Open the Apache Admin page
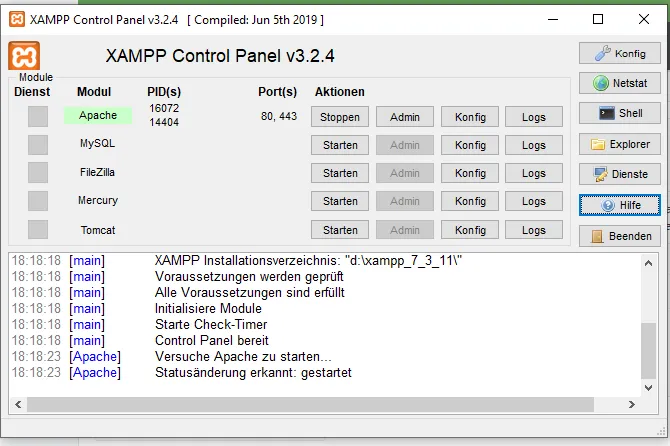670x446 pixels. pyautogui.click(x=405, y=117)
